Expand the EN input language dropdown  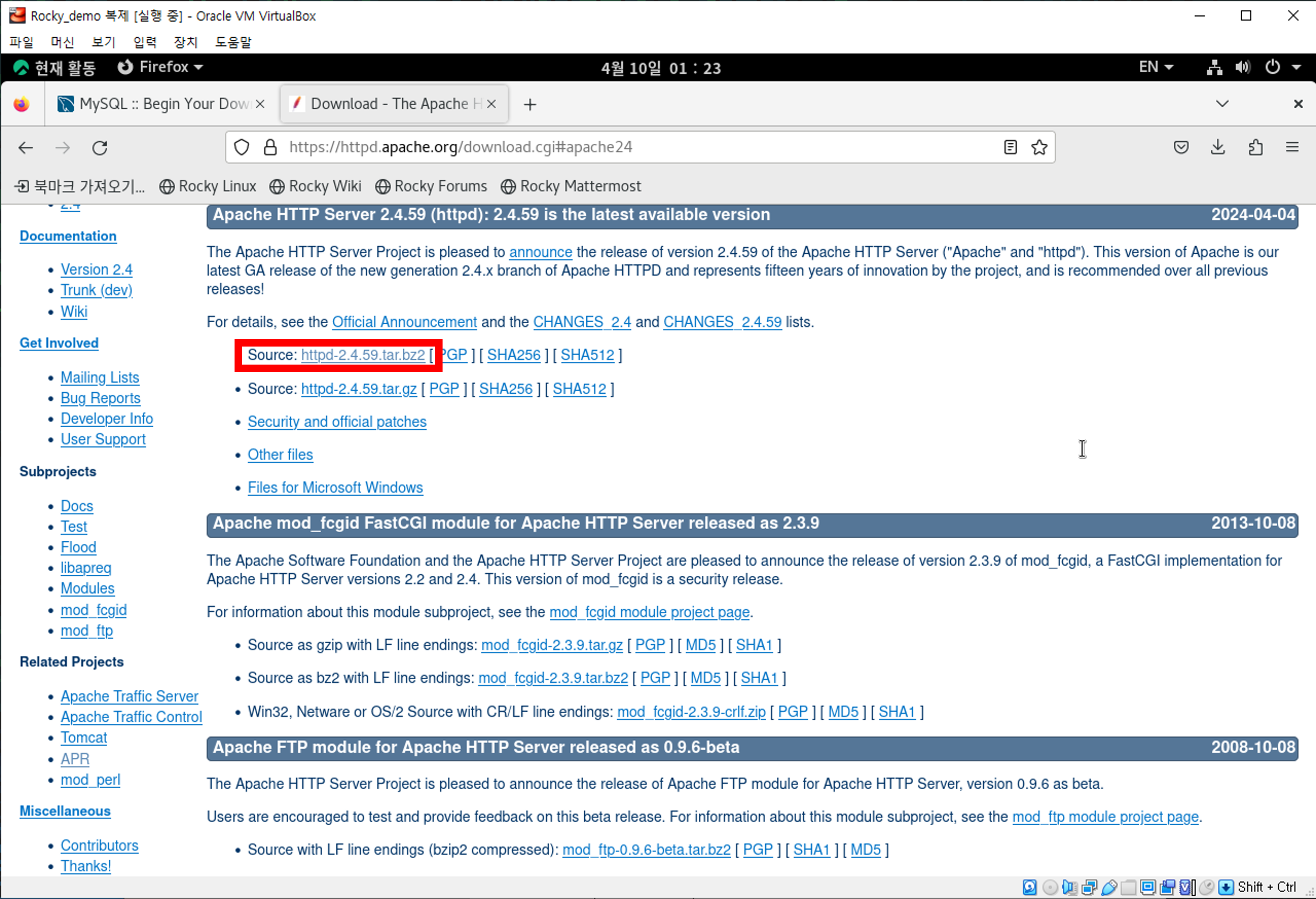(1156, 67)
